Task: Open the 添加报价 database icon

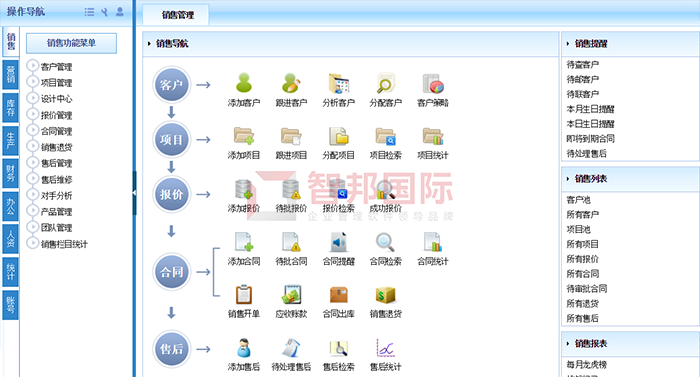Action: [x=244, y=189]
